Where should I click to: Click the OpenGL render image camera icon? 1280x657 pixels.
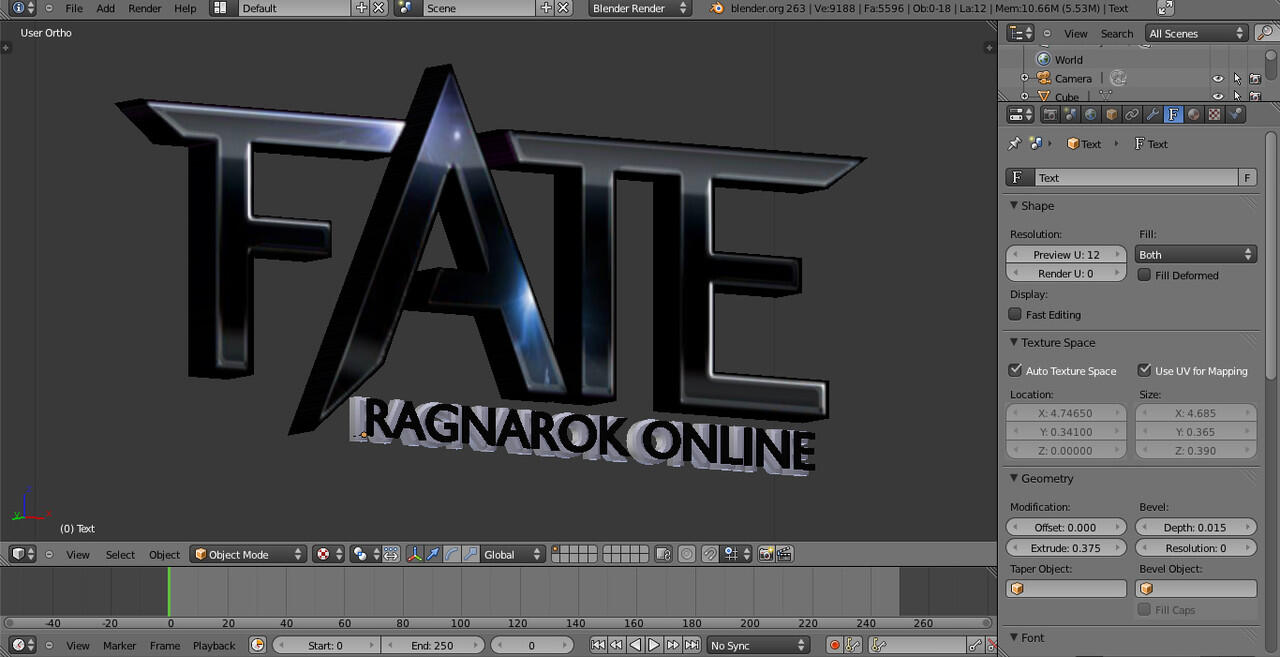point(766,554)
